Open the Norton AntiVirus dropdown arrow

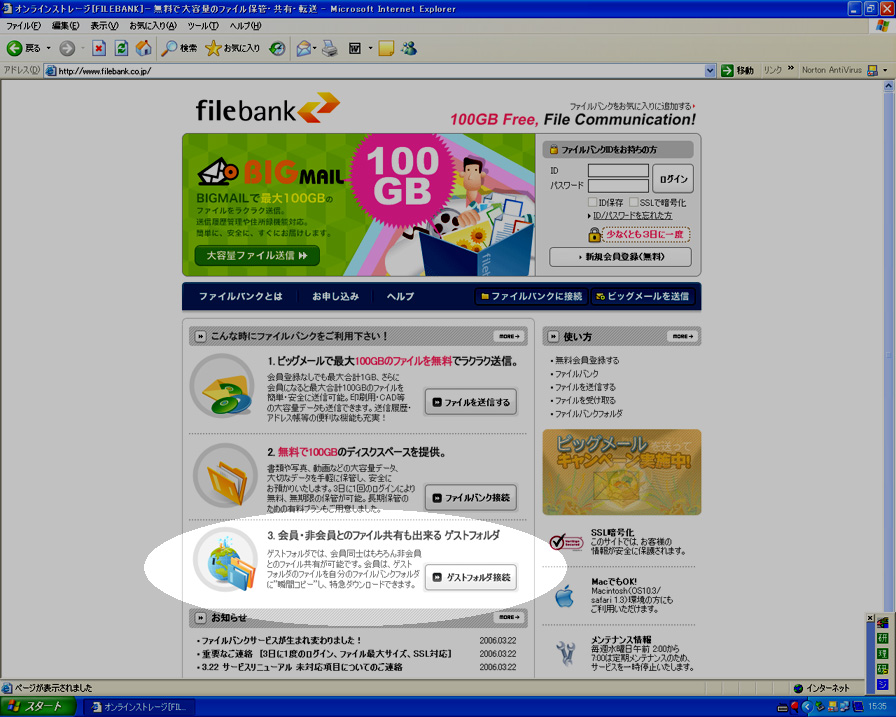point(885,70)
